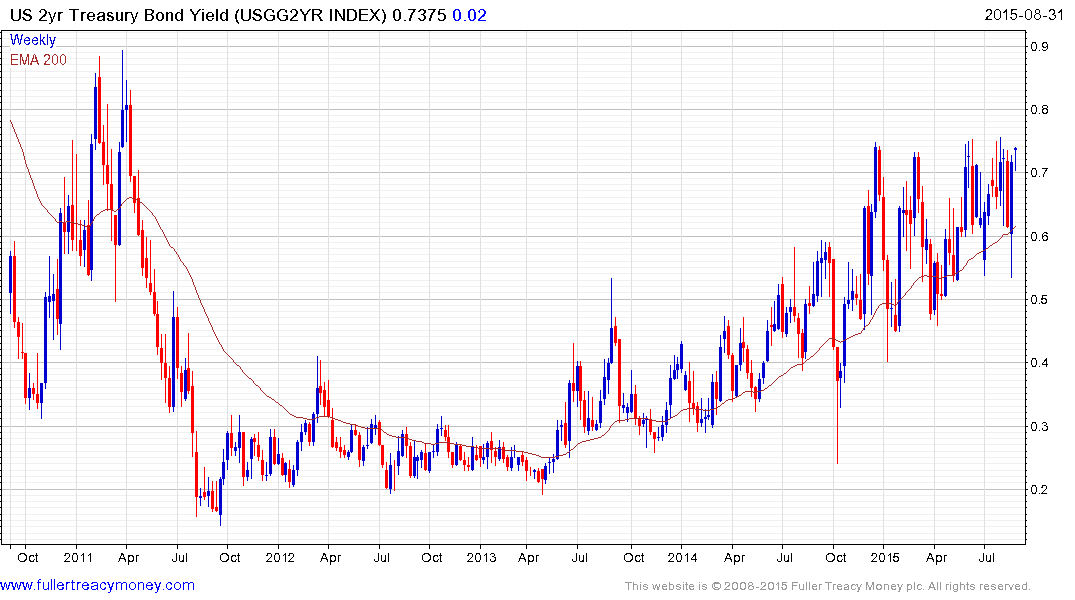Open the www.fullertreacymoney.com link
Screen dimensions: 1075x600
(98, 585)
